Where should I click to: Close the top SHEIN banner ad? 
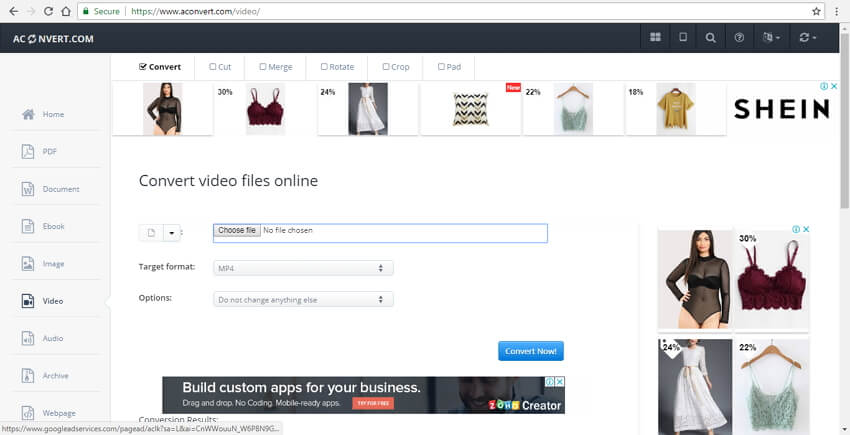coord(834,86)
